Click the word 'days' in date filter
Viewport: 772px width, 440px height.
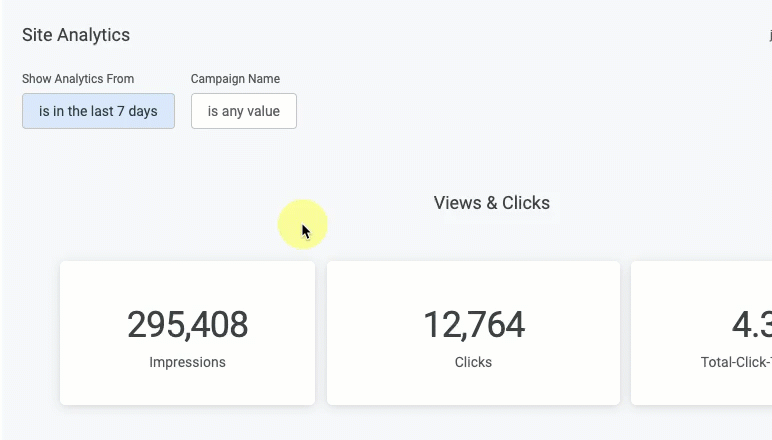pyautogui.click(x=143, y=112)
